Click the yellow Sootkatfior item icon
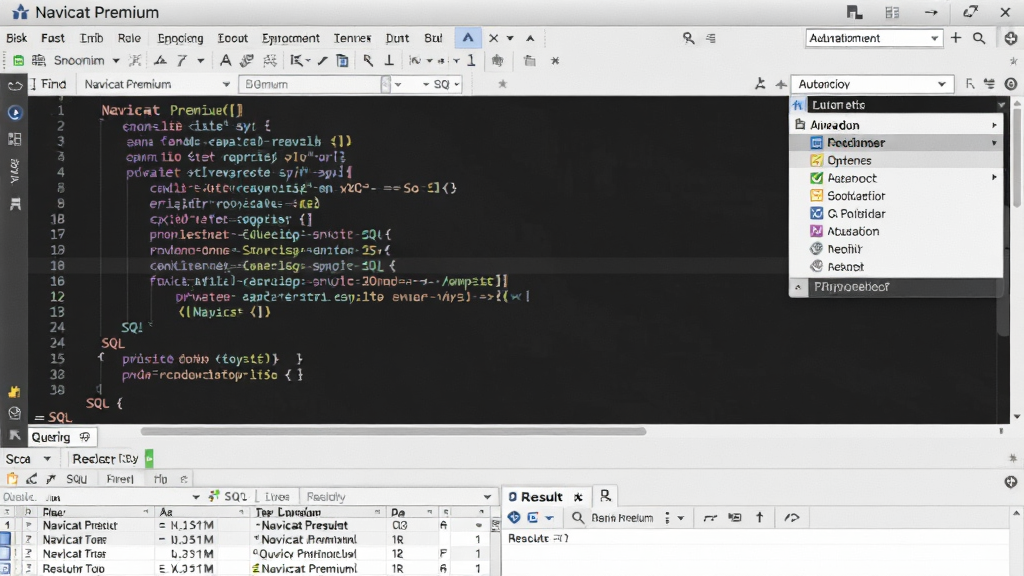This screenshot has width=1024, height=576. click(x=816, y=195)
